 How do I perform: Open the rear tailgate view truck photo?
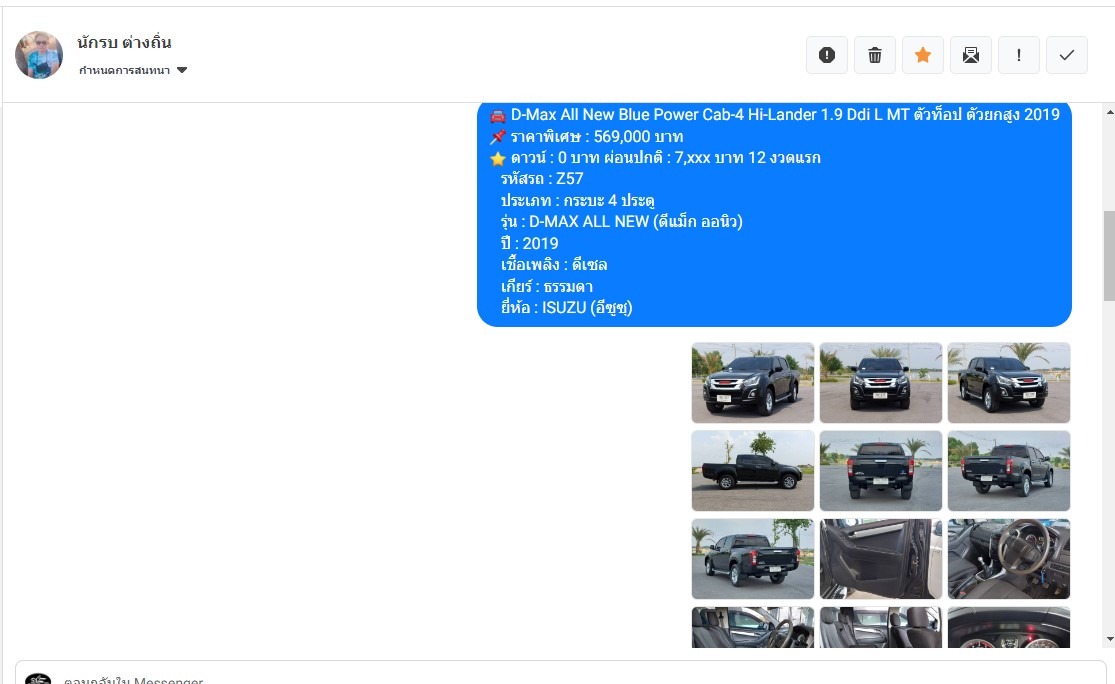point(881,471)
